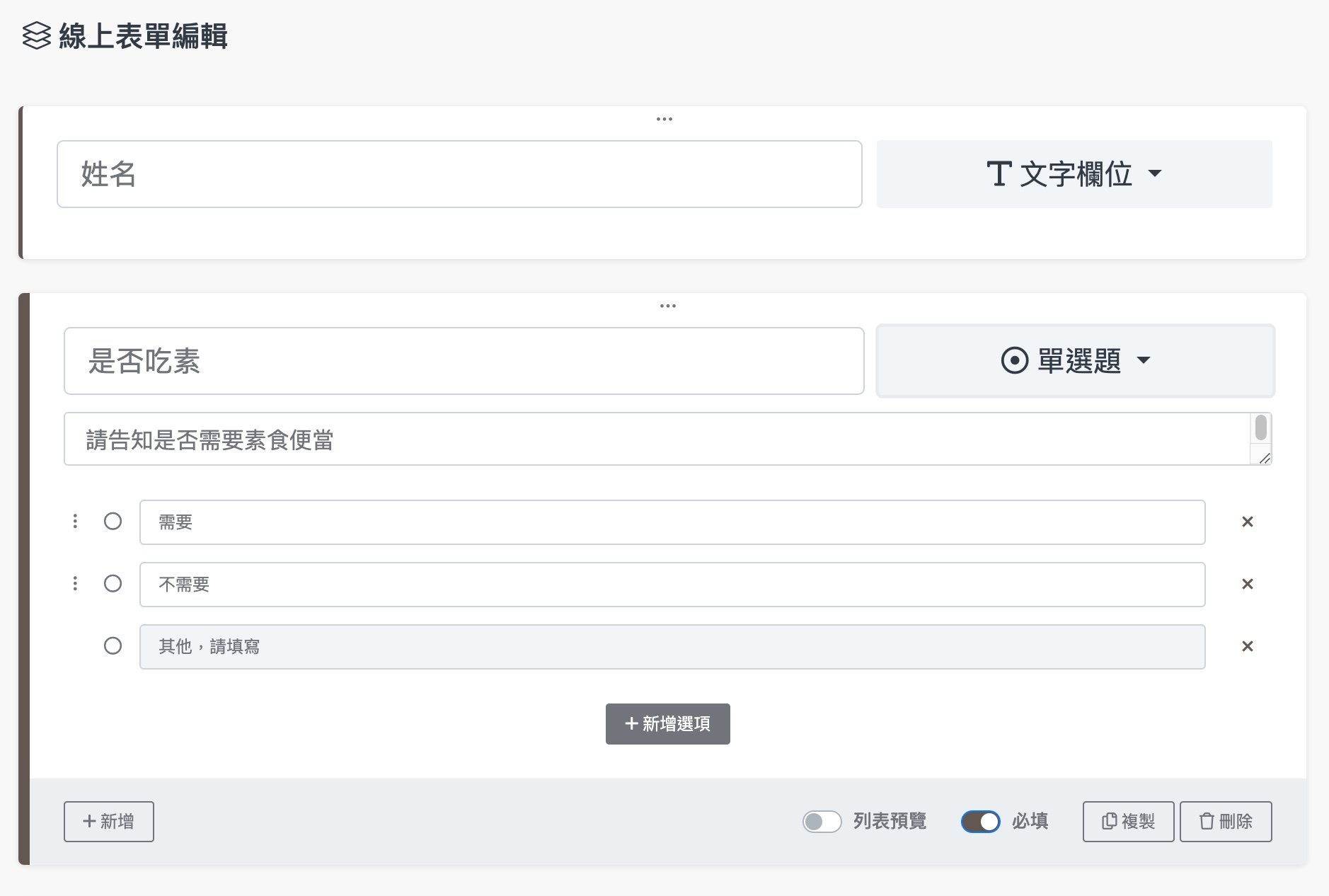Enable the 列表預覽 toggle

click(x=822, y=821)
